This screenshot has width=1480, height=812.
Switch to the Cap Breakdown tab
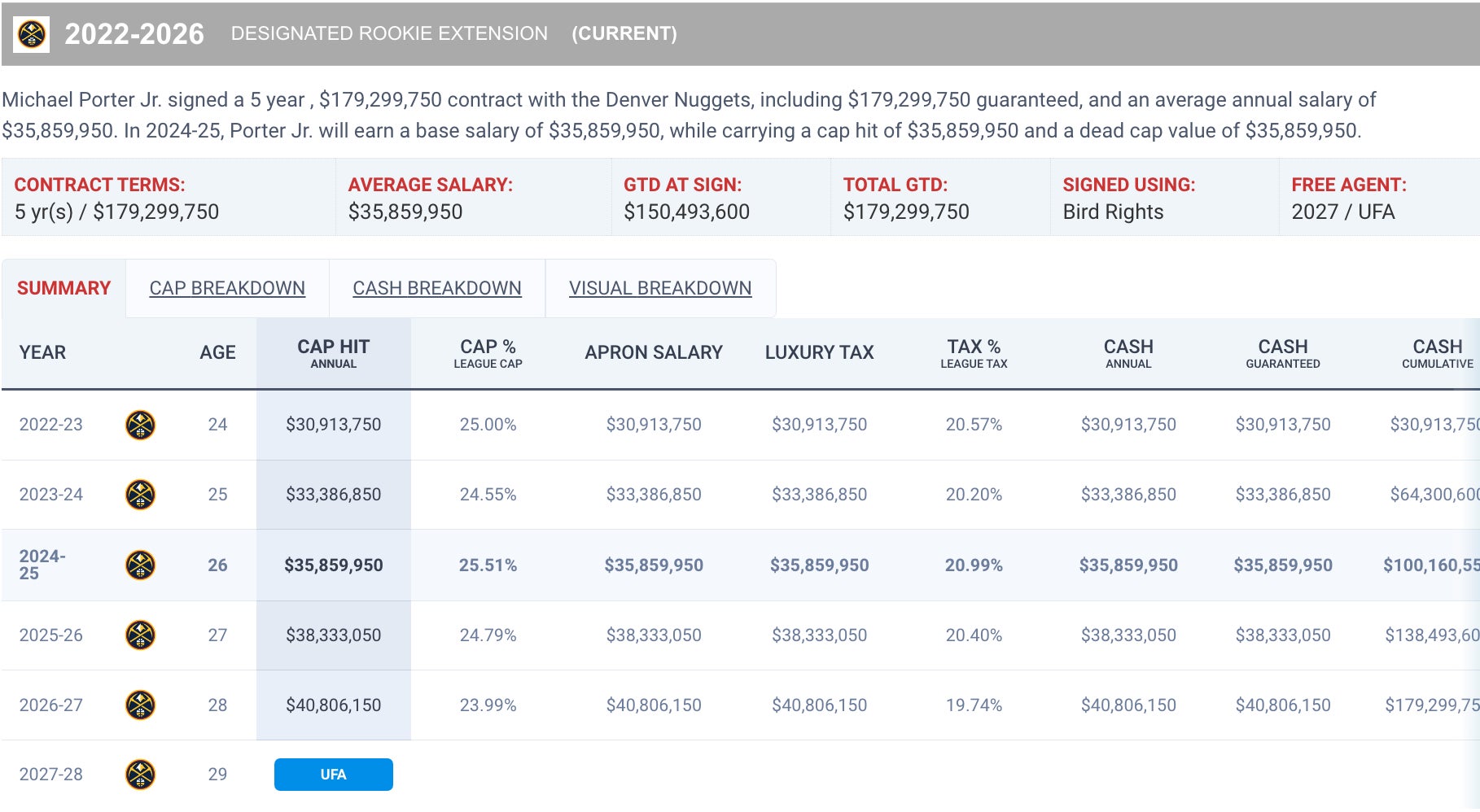click(x=227, y=288)
